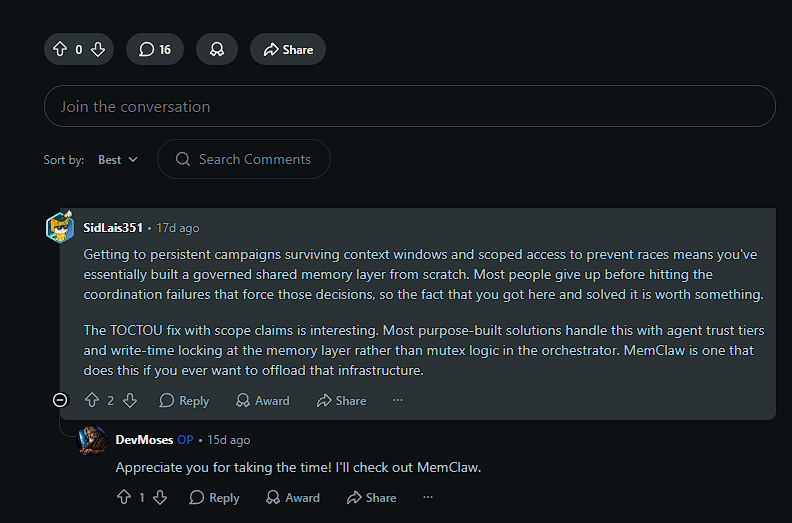Click the Join the conversation field

click(x=410, y=106)
